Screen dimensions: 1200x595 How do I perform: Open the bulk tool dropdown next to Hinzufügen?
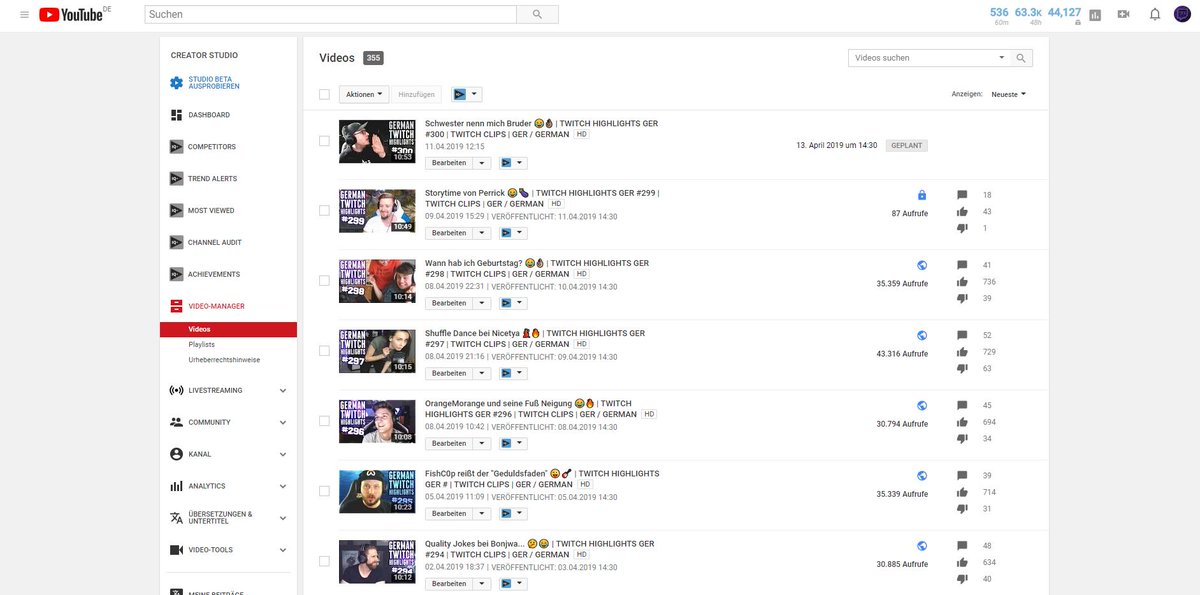click(x=466, y=94)
